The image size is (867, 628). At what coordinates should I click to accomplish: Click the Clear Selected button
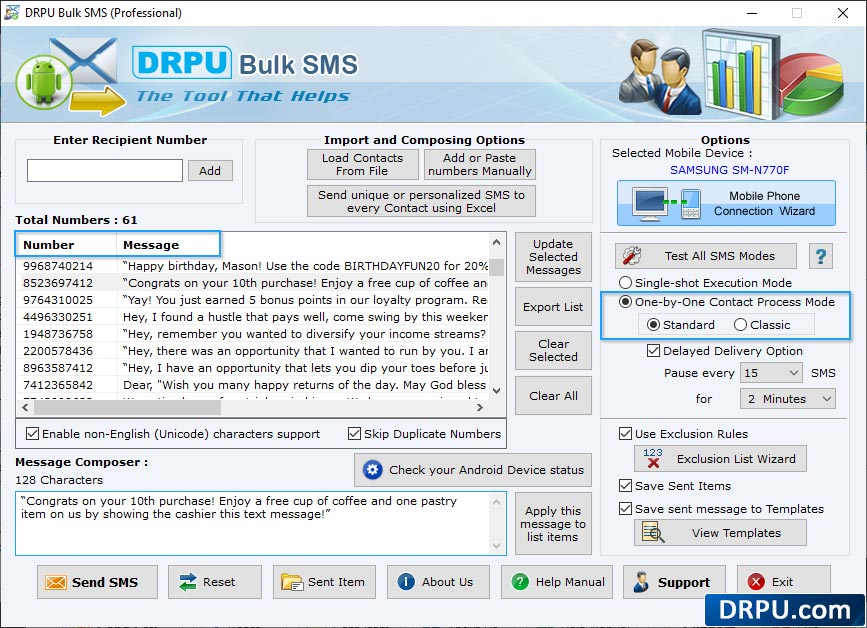(553, 350)
